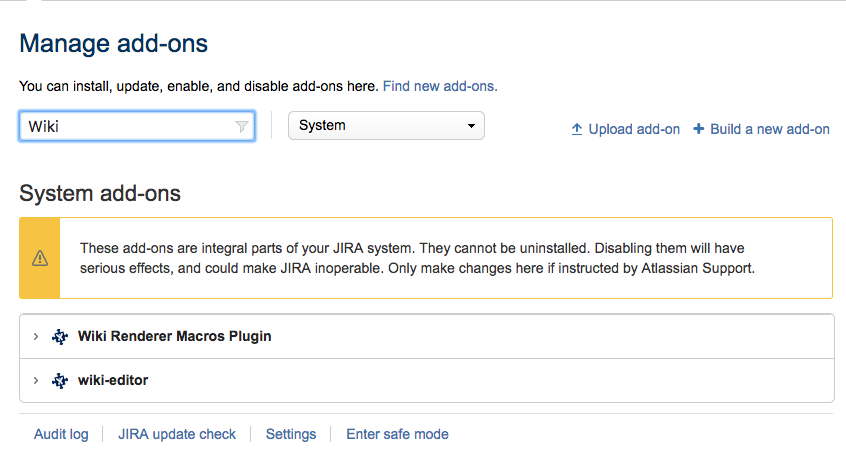Screen dimensions: 846x459
Task: Click Enter safe mode
Action: (397, 434)
